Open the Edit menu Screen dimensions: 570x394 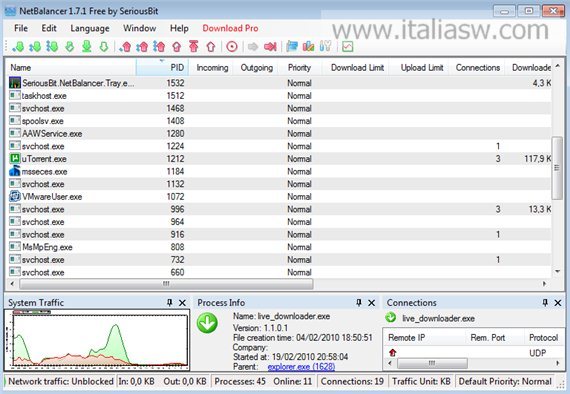49,28
